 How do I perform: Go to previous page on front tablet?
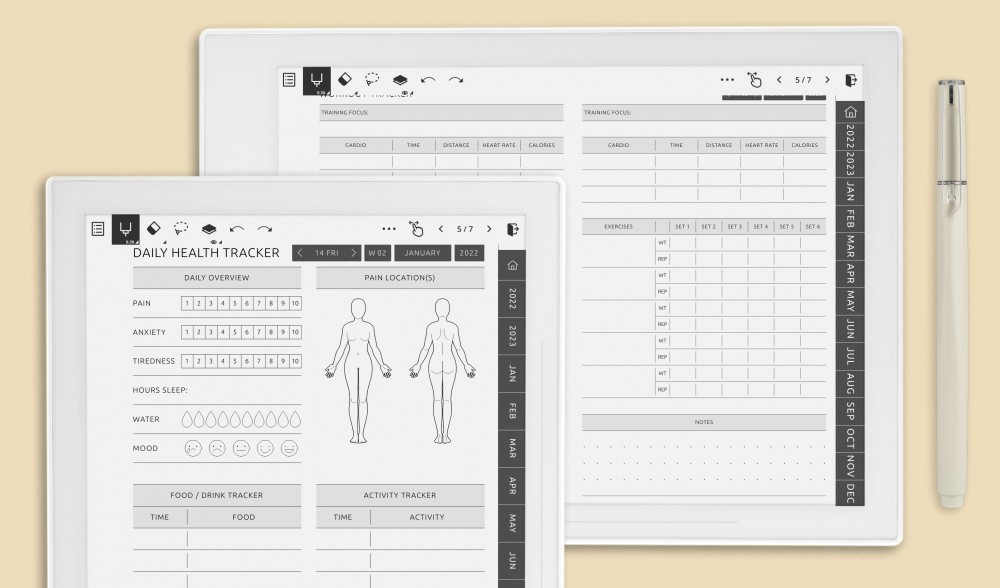(441, 229)
